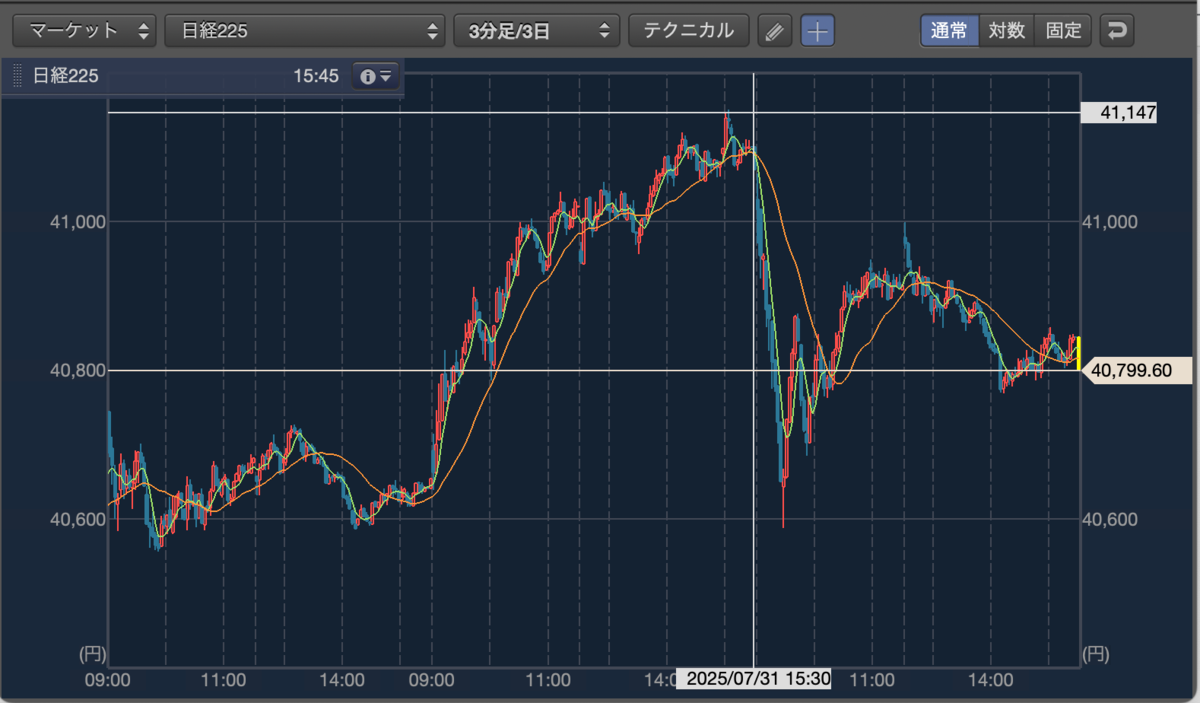Click the 40,600 label on left axis
1200x703 pixels.
click(x=76, y=519)
